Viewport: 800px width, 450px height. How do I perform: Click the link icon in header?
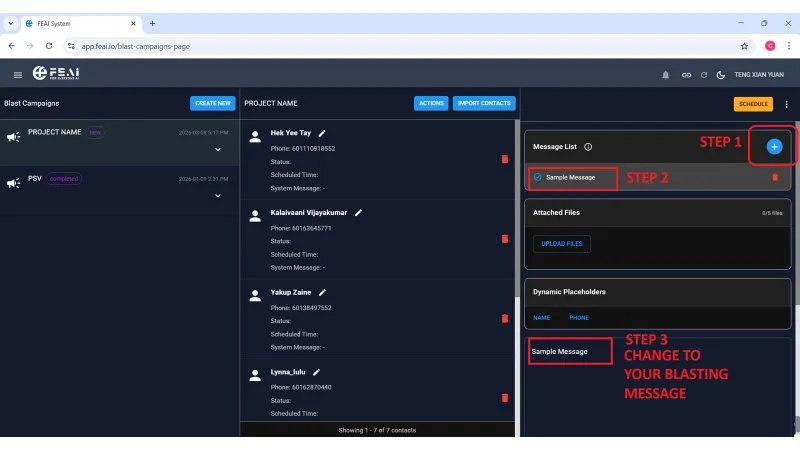click(x=686, y=75)
